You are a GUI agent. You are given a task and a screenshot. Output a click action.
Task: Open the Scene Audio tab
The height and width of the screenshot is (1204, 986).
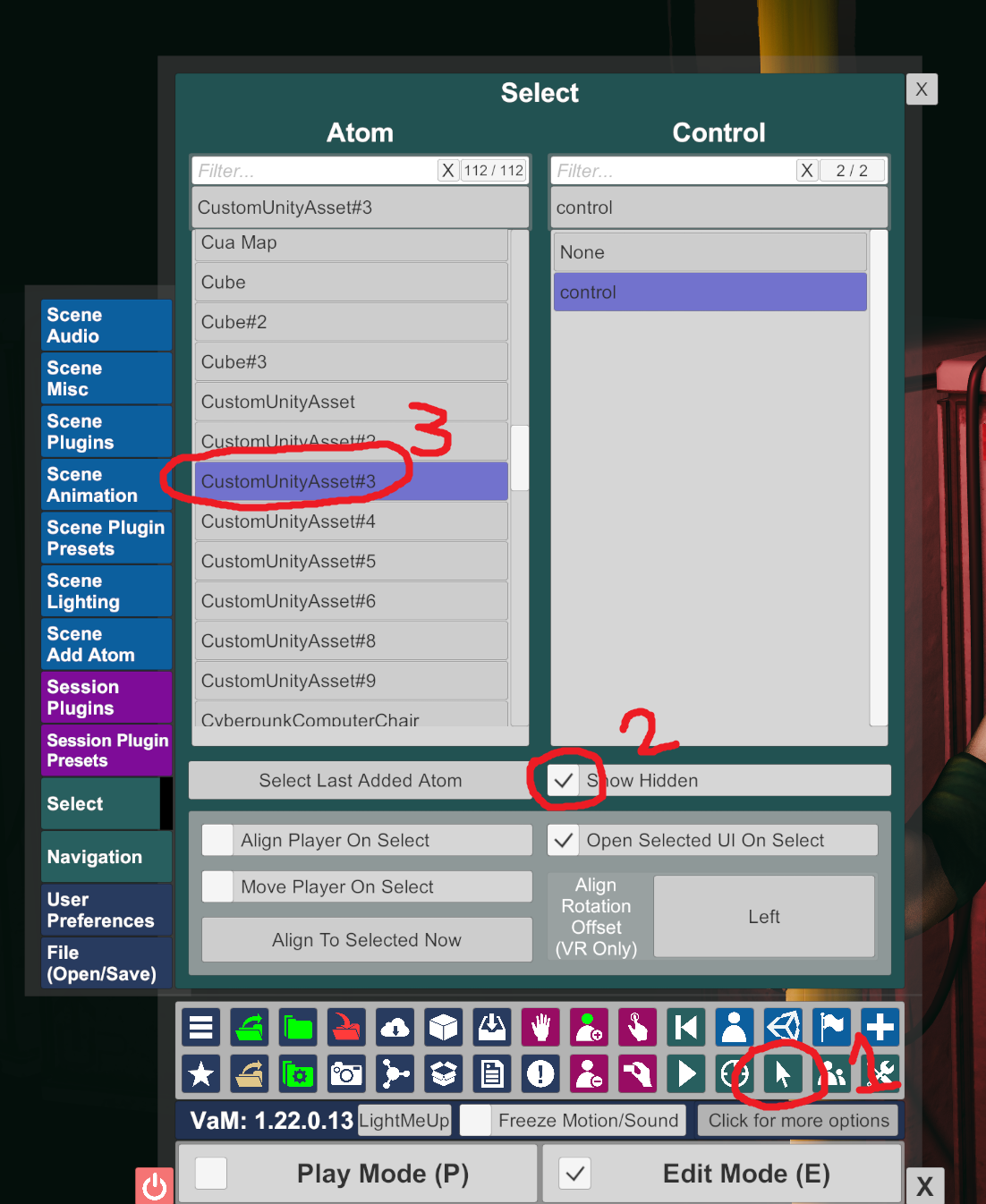106,326
